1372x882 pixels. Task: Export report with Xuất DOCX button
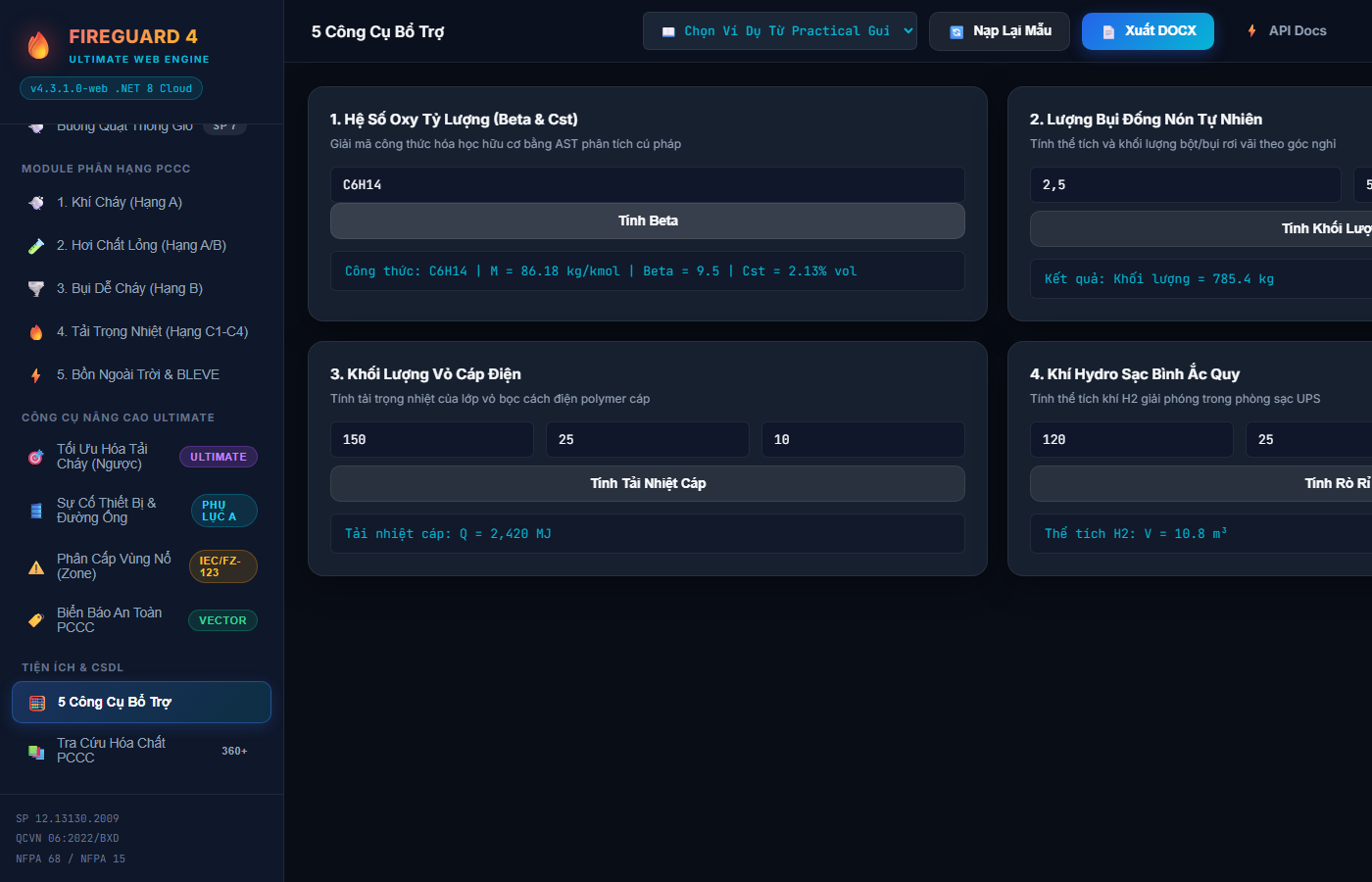tap(1148, 31)
